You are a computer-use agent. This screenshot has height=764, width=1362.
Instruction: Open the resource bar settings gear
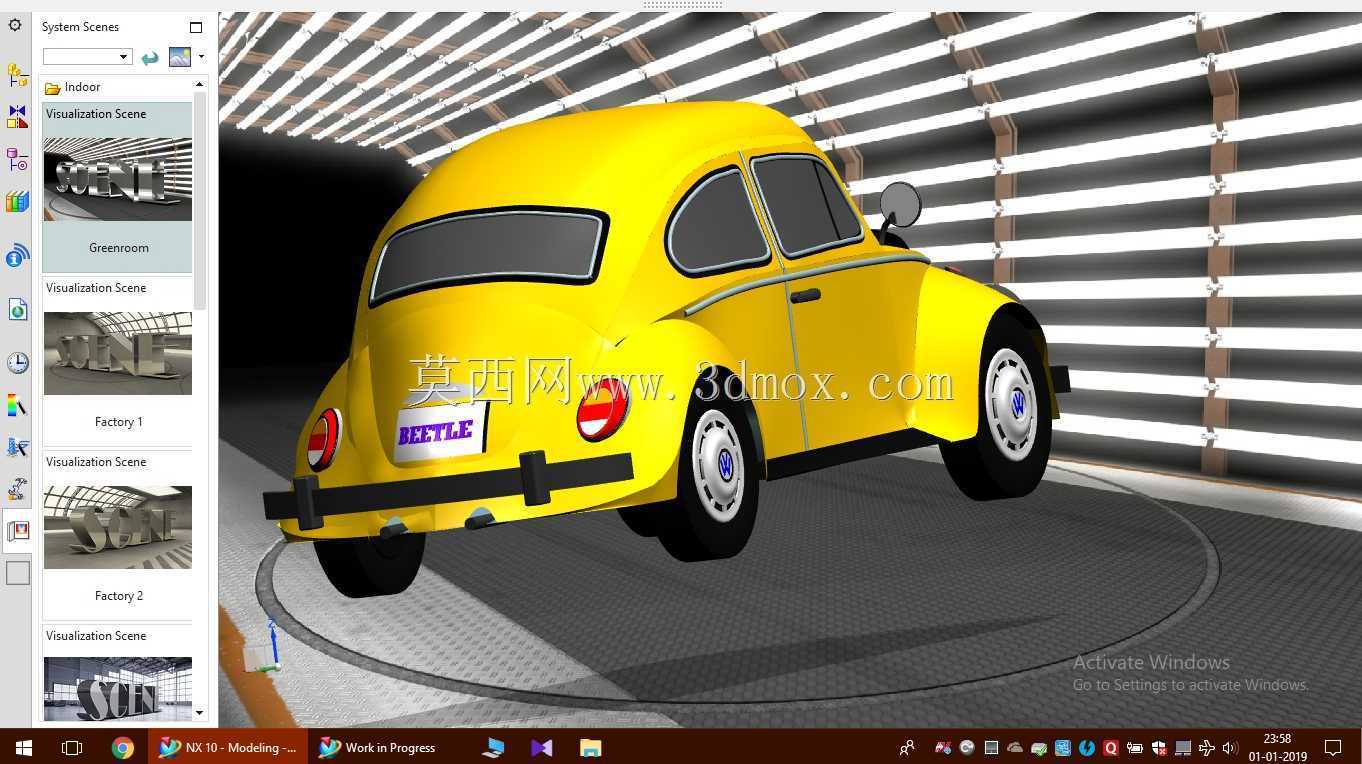[x=15, y=25]
